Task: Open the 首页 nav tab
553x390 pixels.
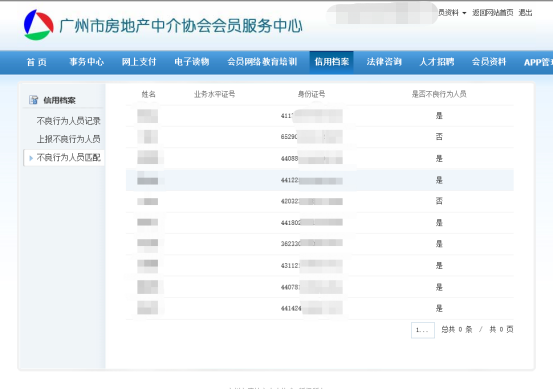Action: click(x=37, y=62)
